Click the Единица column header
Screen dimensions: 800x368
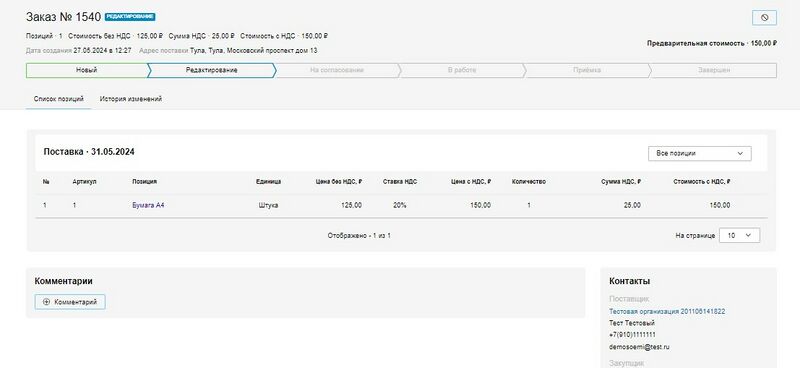point(268,182)
